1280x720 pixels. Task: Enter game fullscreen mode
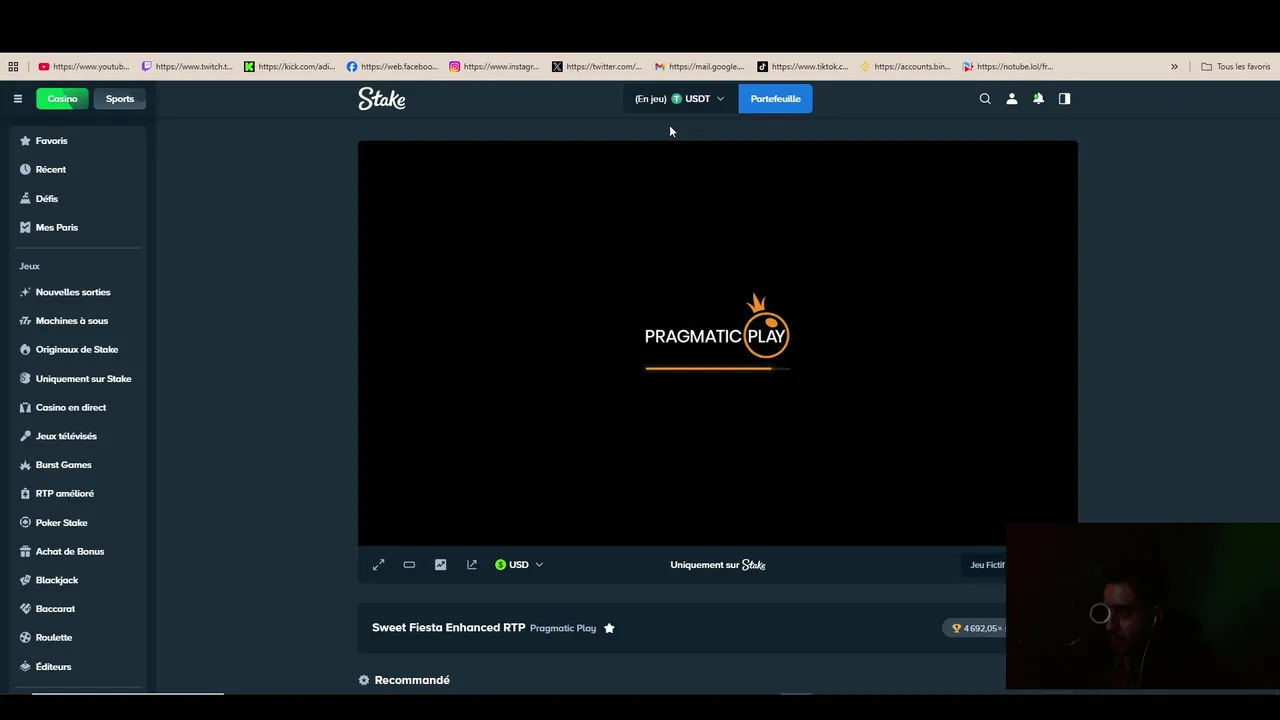click(378, 565)
